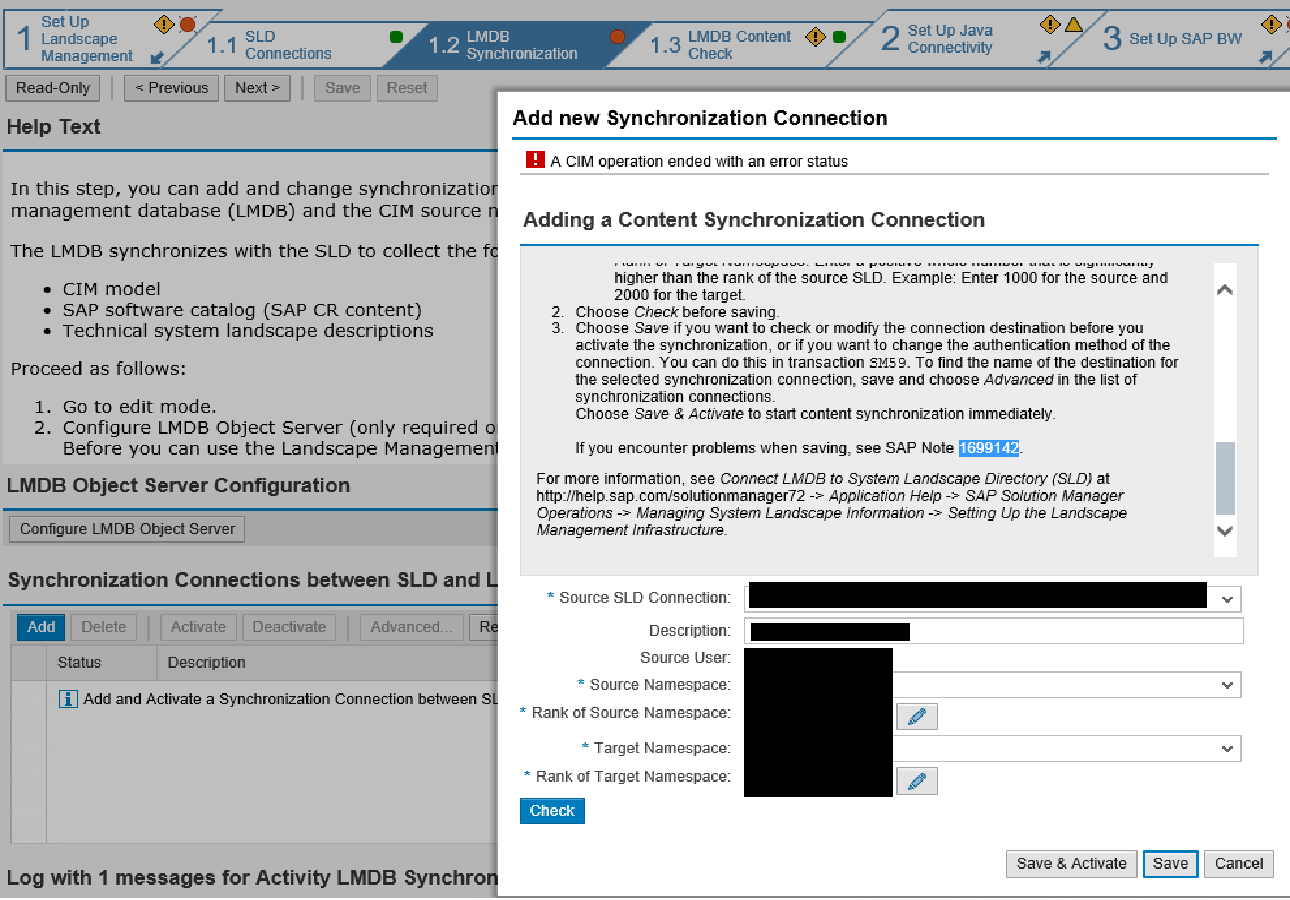Click the Delete button in the connections toolbar
This screenshot has height=900, width=1290.
click(x=103, y=627)
